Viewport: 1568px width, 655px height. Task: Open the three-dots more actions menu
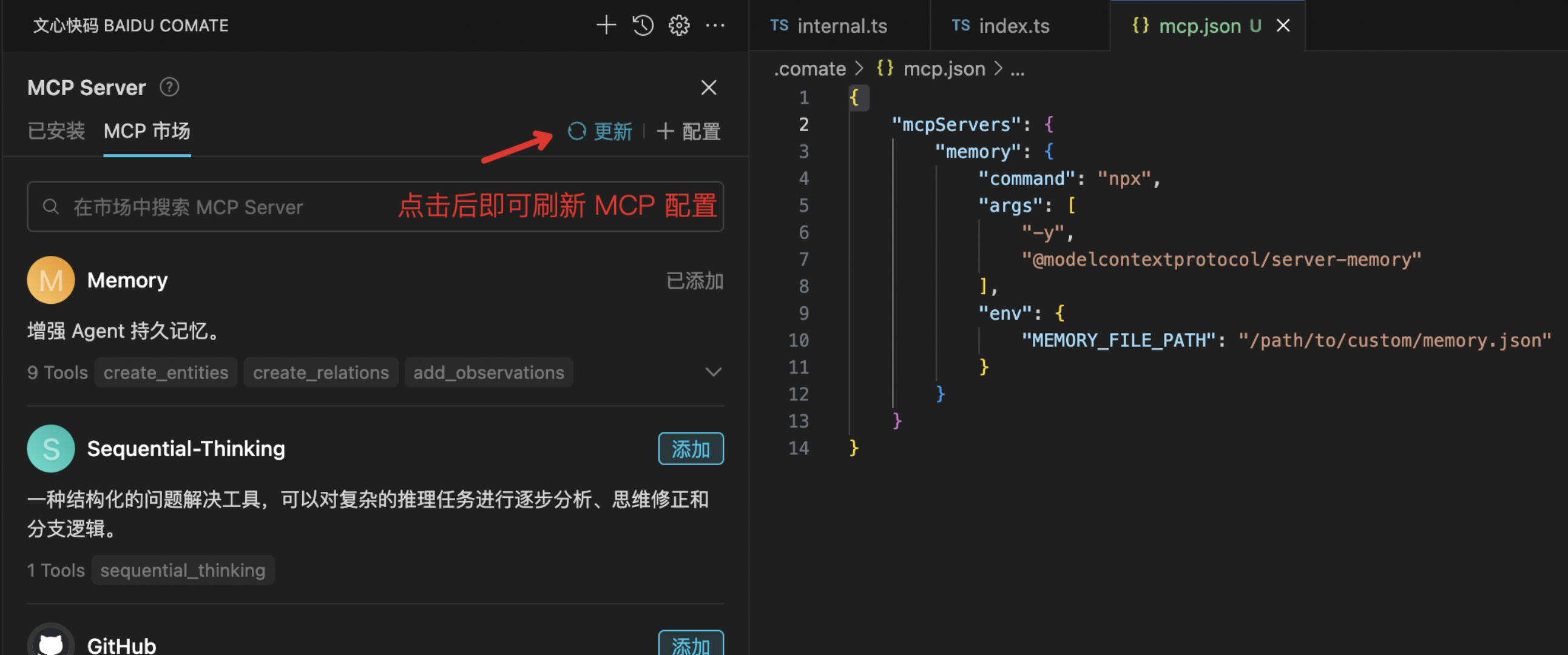click(x=715, y=25)
